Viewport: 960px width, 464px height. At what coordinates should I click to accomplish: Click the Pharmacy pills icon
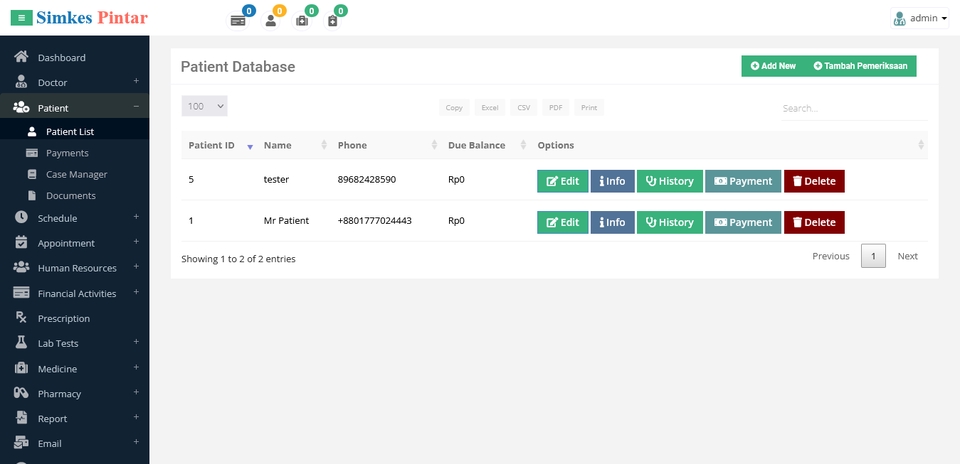click(21, 393)
